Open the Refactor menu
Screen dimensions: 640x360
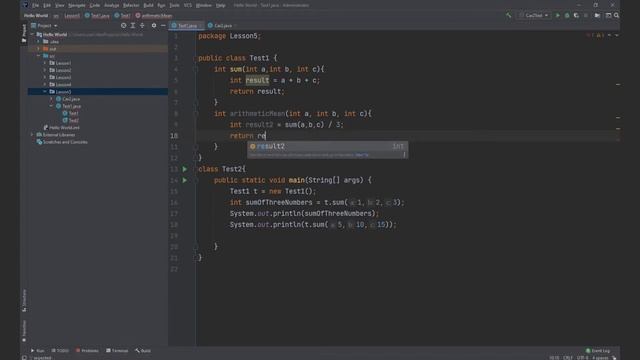tap(131, 5)
